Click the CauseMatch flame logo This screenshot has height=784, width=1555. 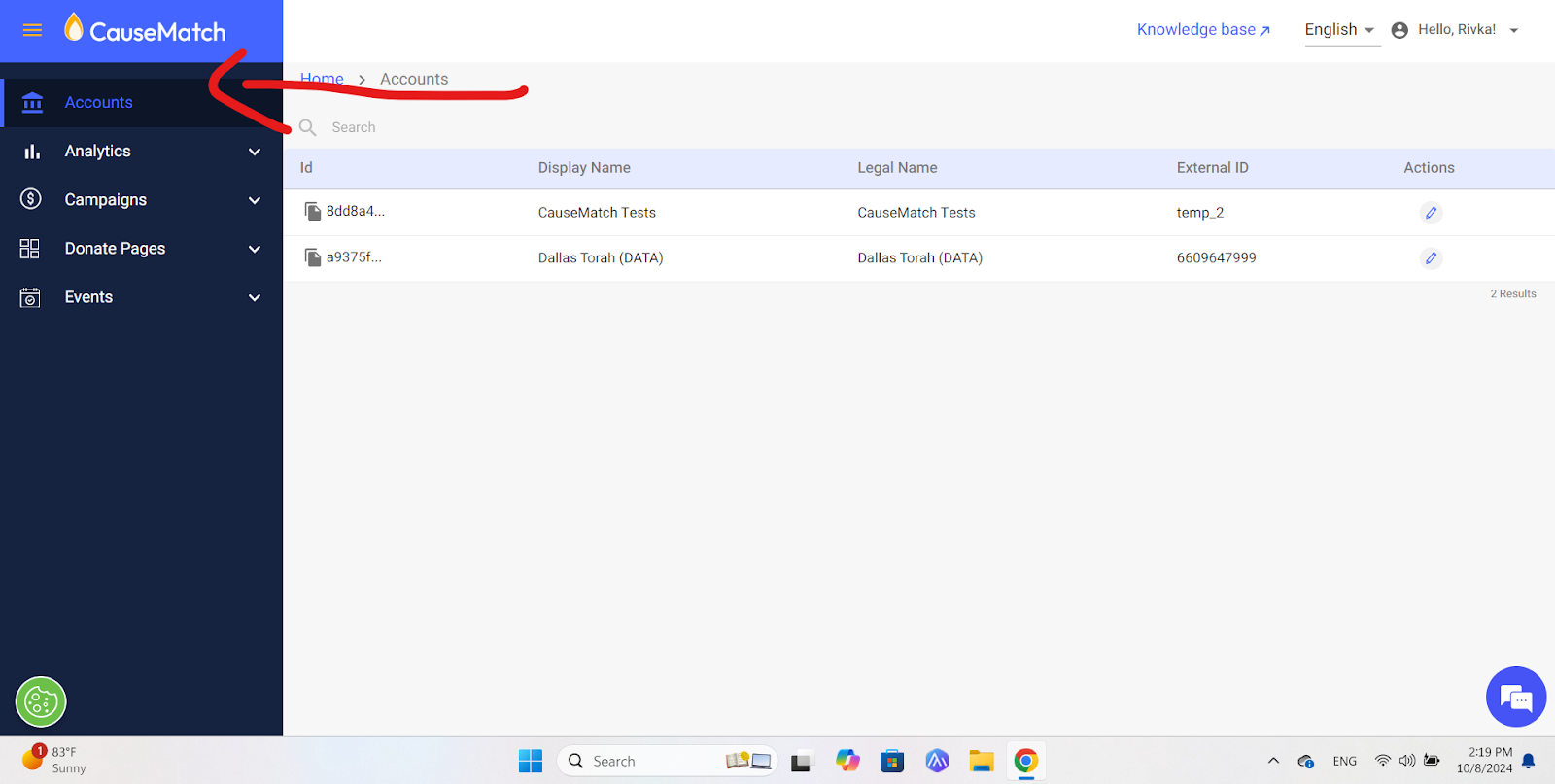pyautogui.click(x=74, y=27)
